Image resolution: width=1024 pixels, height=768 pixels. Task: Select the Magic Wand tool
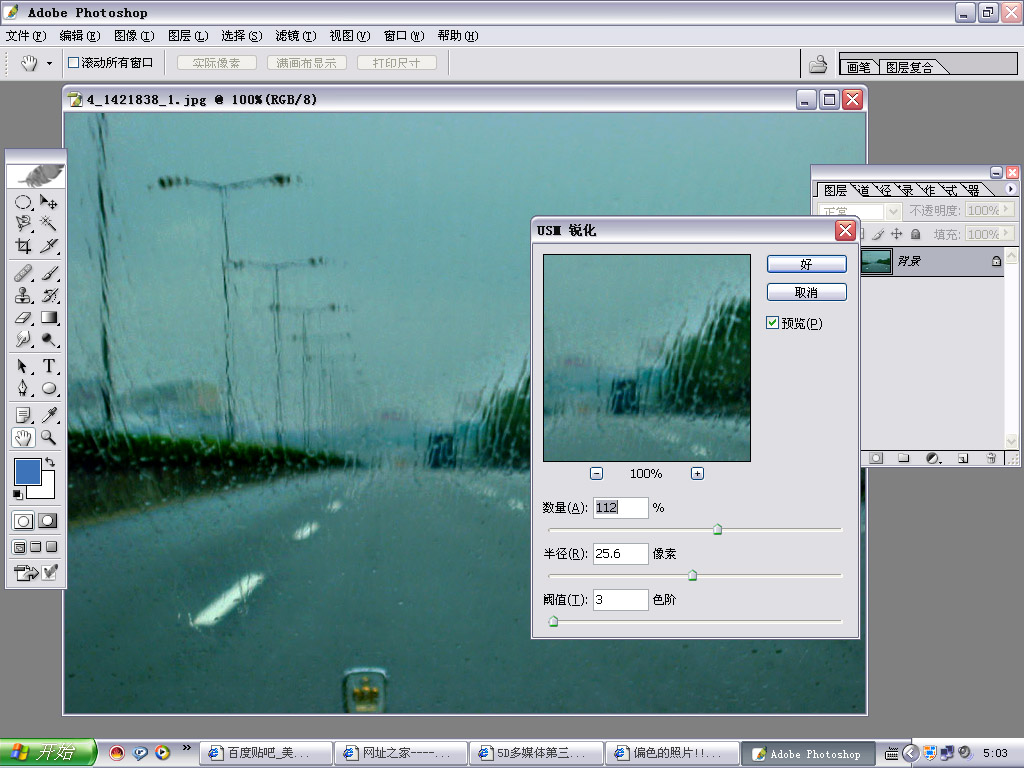coord(48,223)
